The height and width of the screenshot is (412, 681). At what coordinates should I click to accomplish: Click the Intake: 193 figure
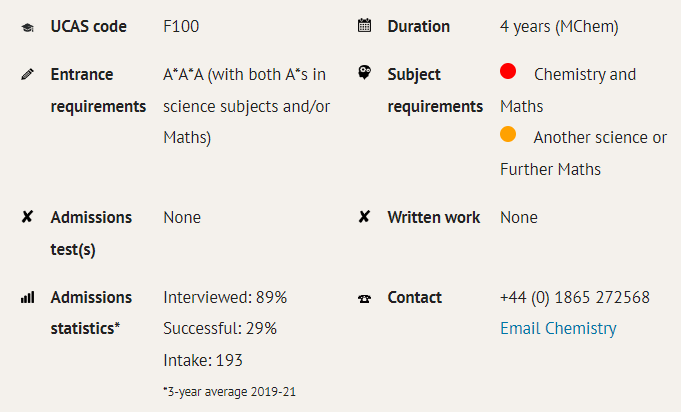pos(203,360)
